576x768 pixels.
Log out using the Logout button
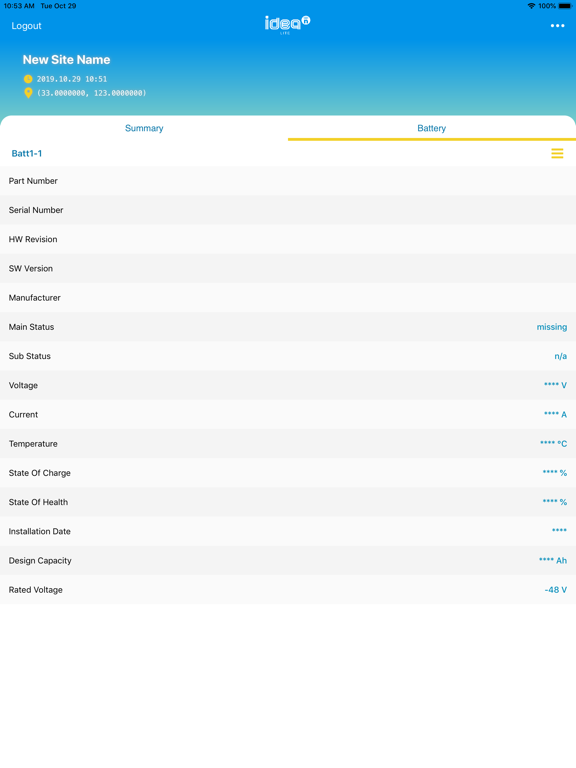[26, 26]
